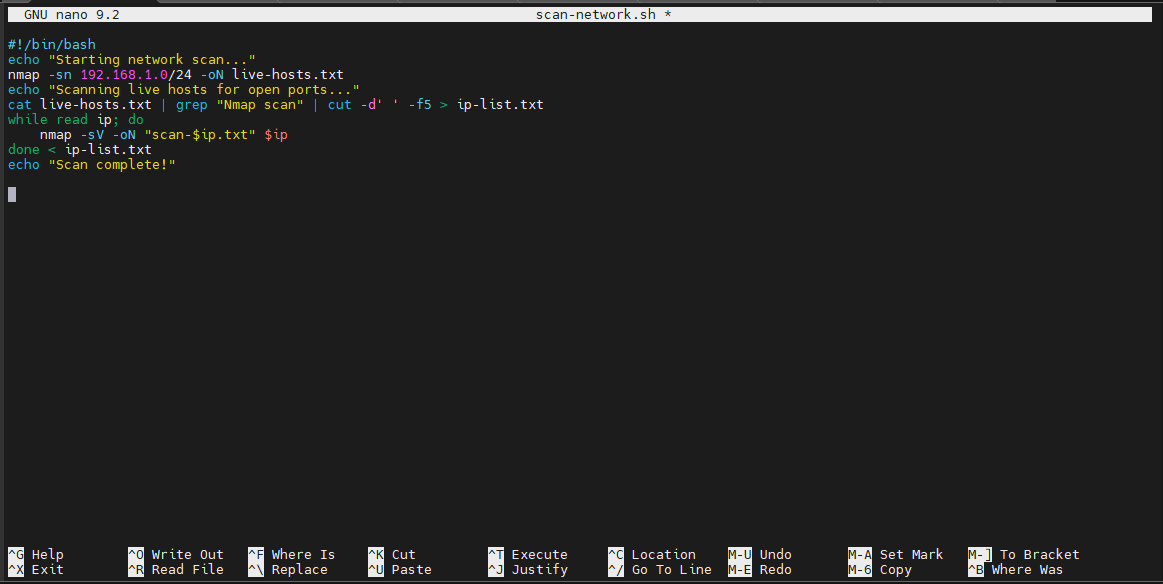Click the grep command word
1163x584 pixels.
[191, 105]
